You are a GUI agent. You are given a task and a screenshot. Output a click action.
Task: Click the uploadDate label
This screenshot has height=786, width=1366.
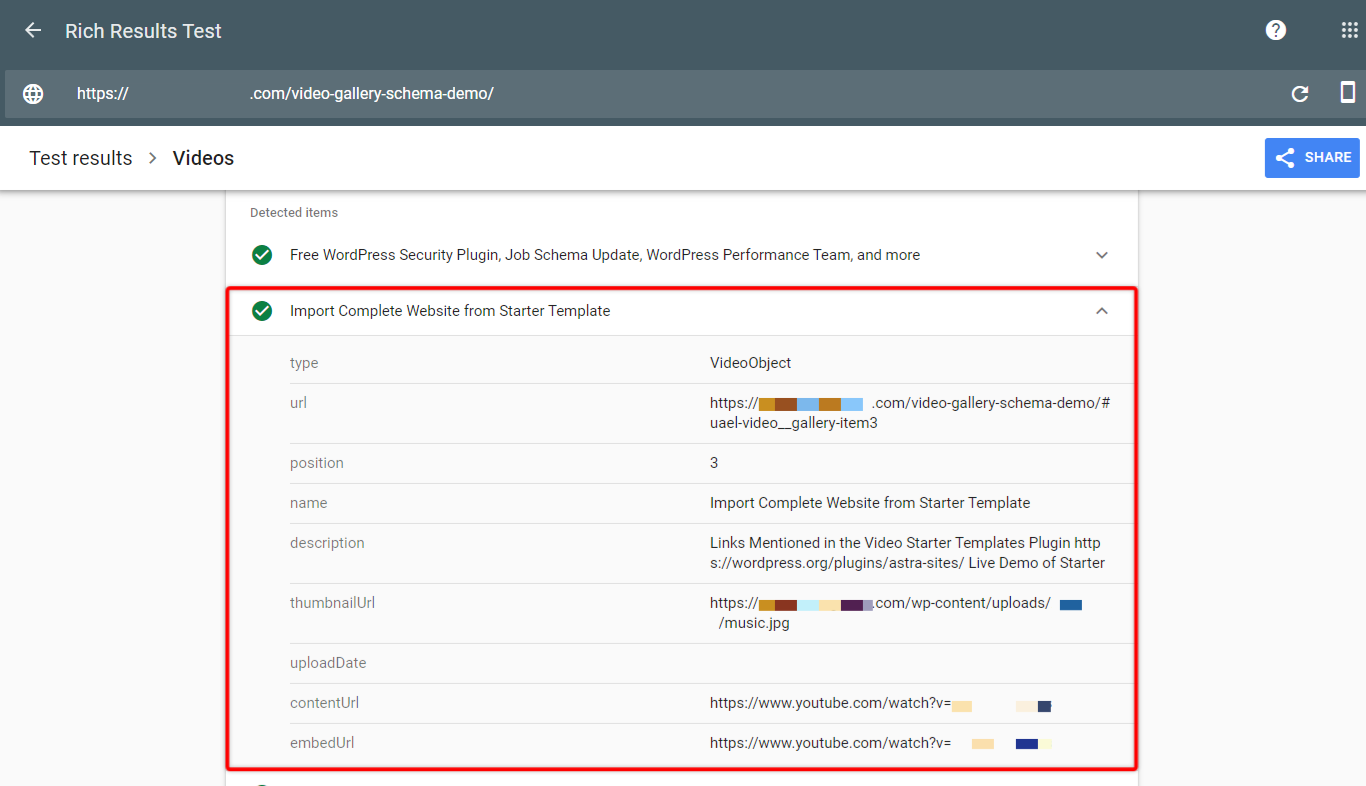coord(328,663)
